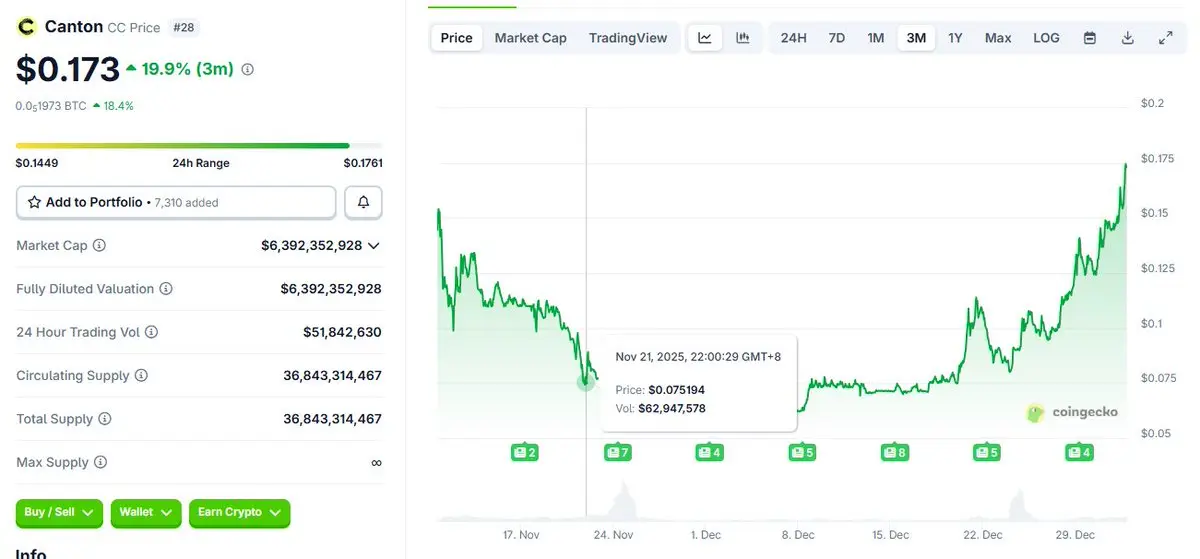Open news marker with 7 near 24 Nov
Screen dimensions: 1200x559
[618, 452]
